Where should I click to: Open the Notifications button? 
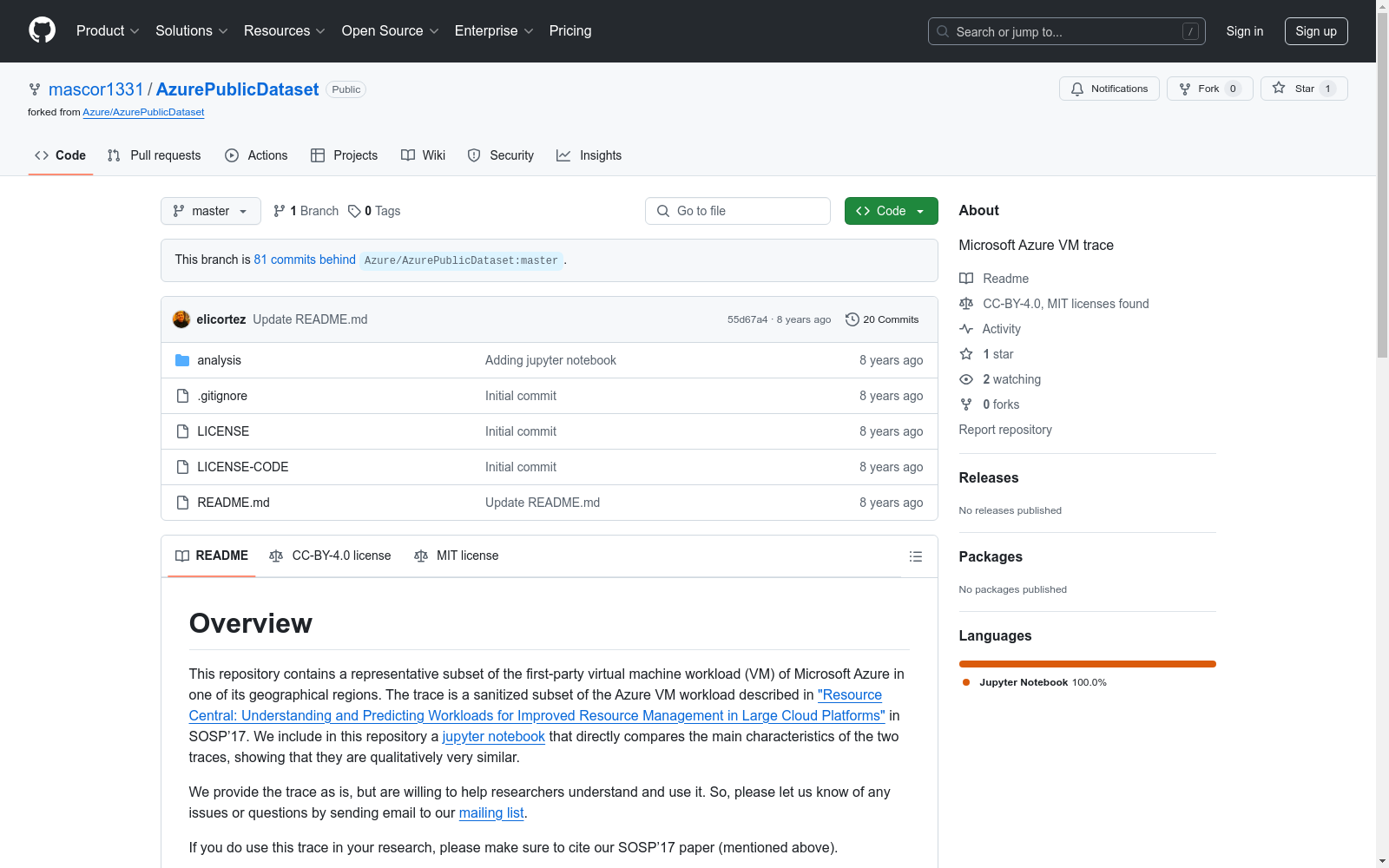(x=1109, y=89)
